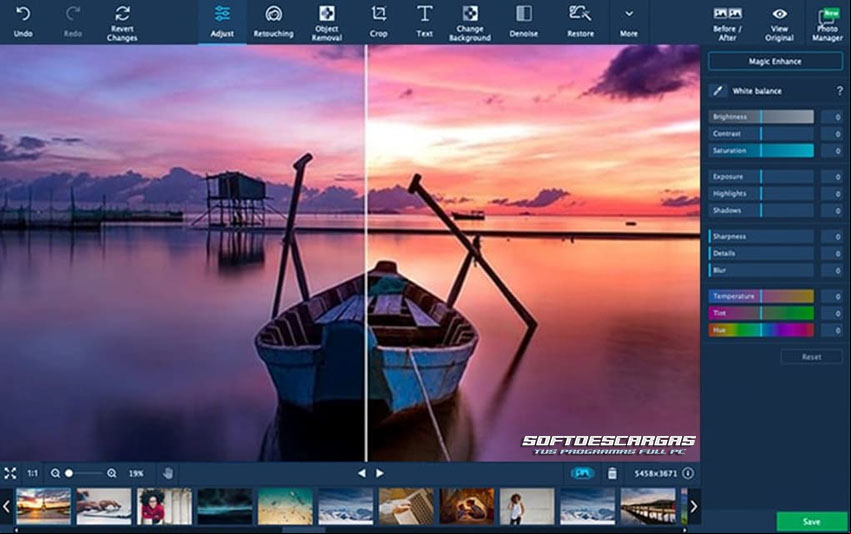
Task: Click the green Save button
Action: [811, 522]
